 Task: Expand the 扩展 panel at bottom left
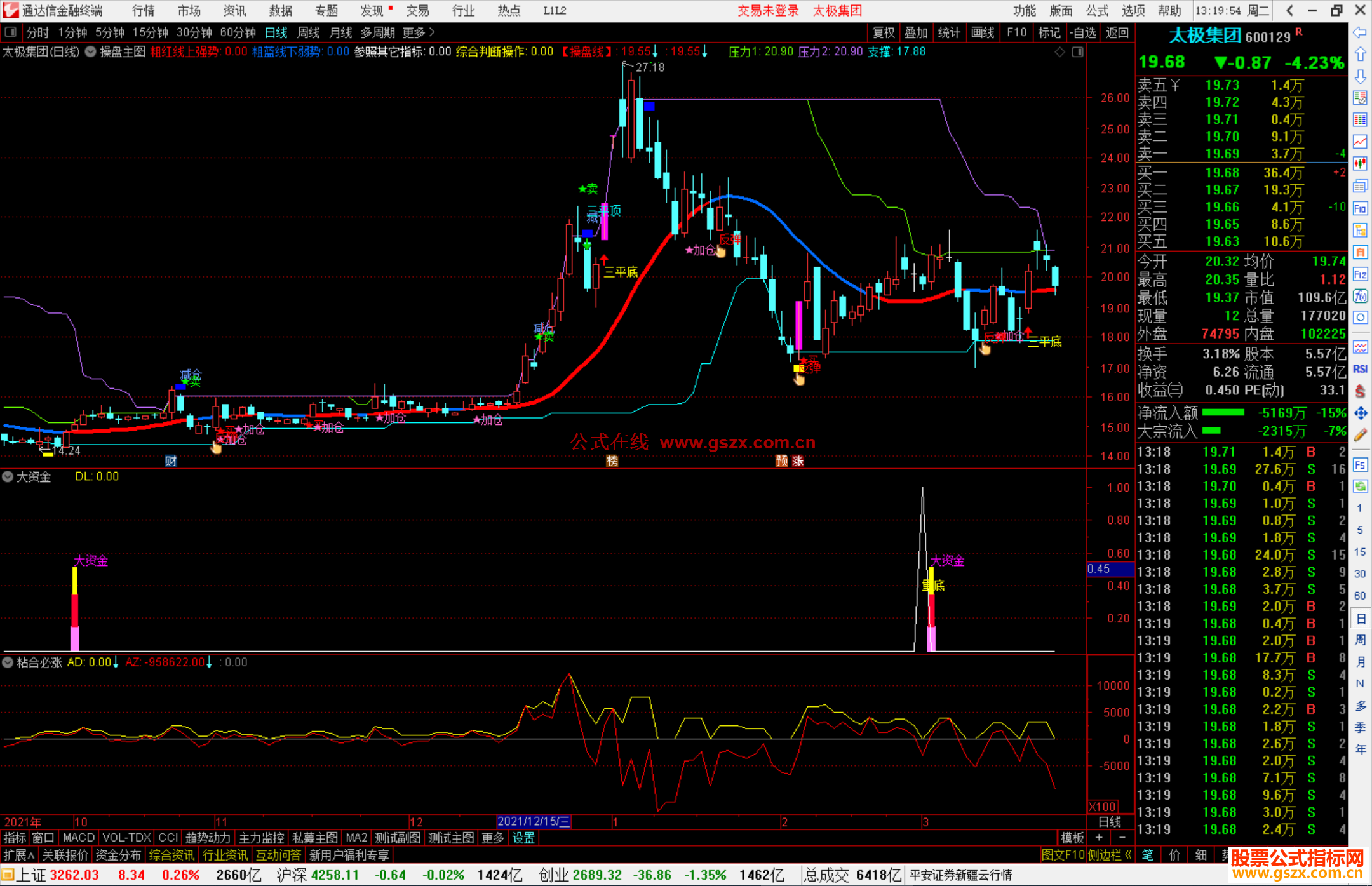click(x=19, y=855)
